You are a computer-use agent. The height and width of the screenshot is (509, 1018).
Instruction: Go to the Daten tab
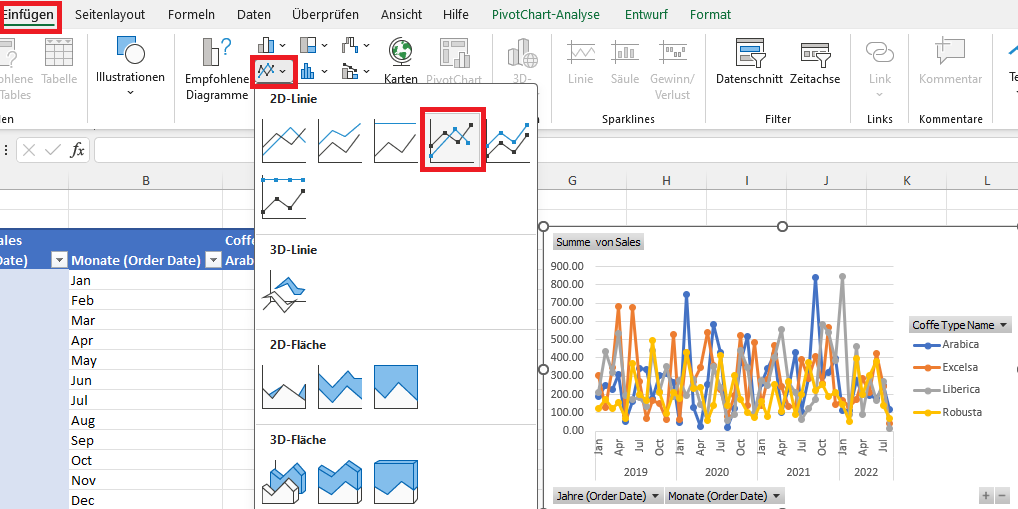(254, 14)
